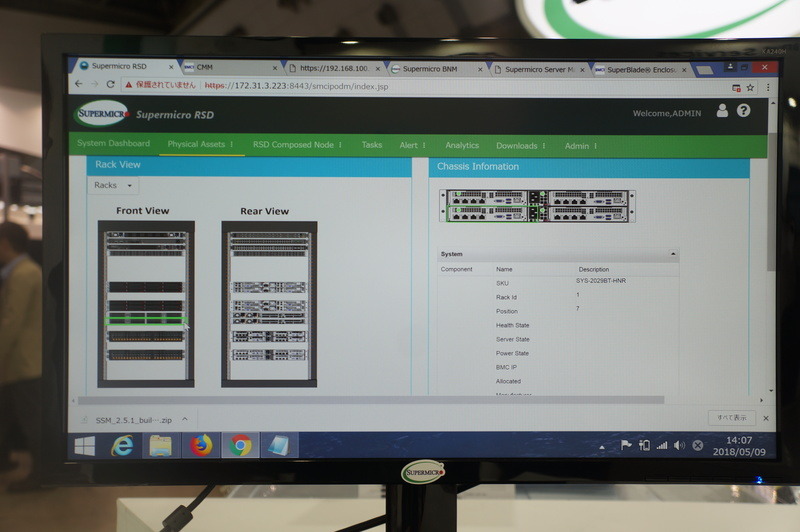800x532 pixels.
Task: Click the Allocated row label
Action: coord(508,381)
